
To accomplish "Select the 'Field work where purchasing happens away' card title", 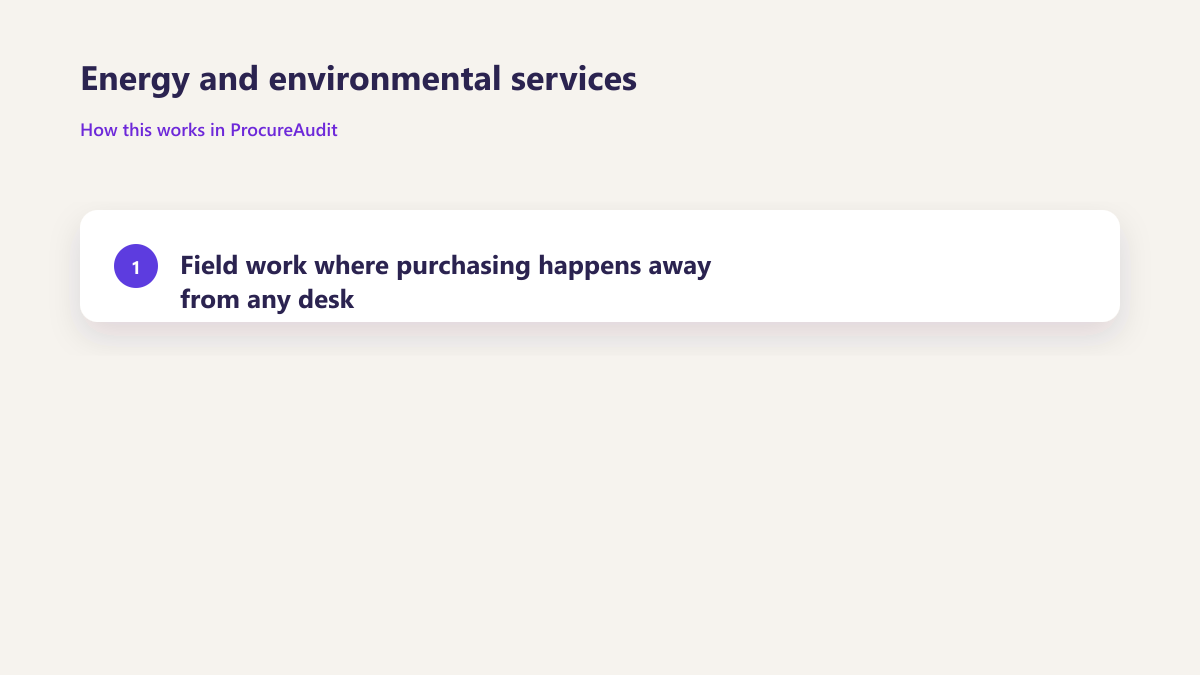I will (445, 282).
